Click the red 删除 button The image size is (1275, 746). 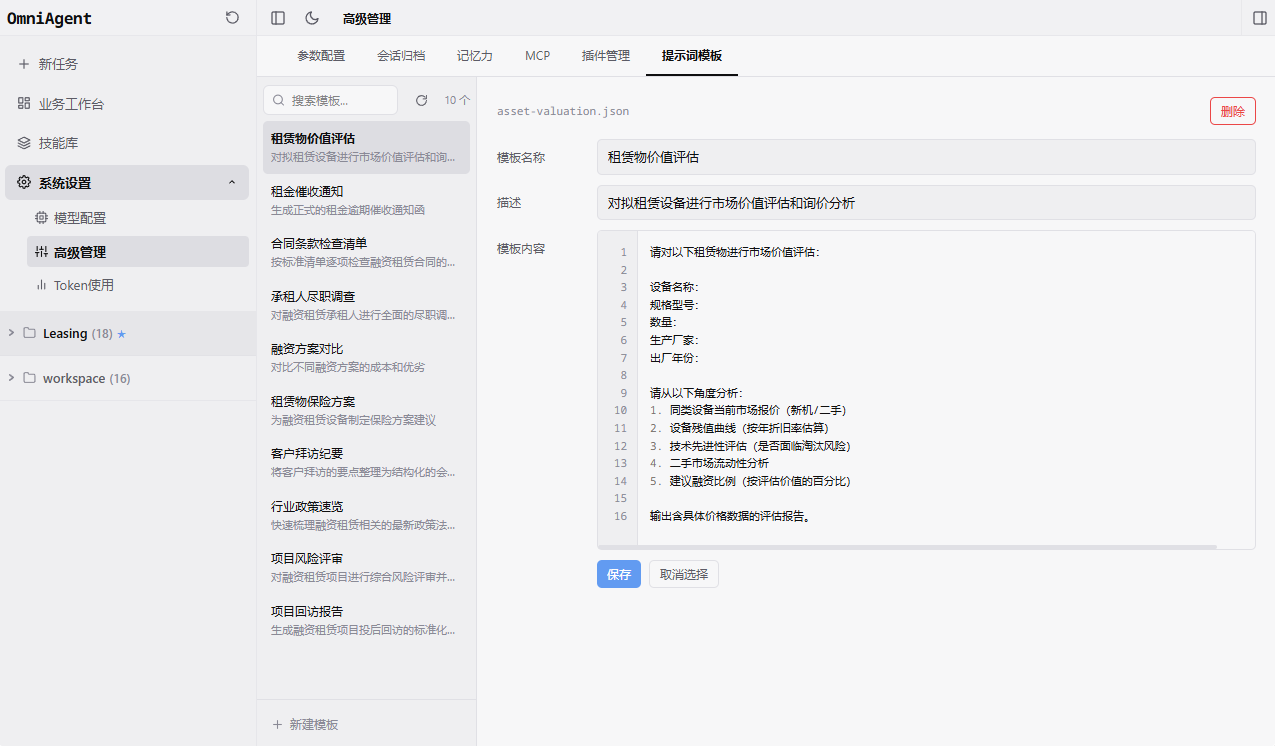[x=1232, y=111]
